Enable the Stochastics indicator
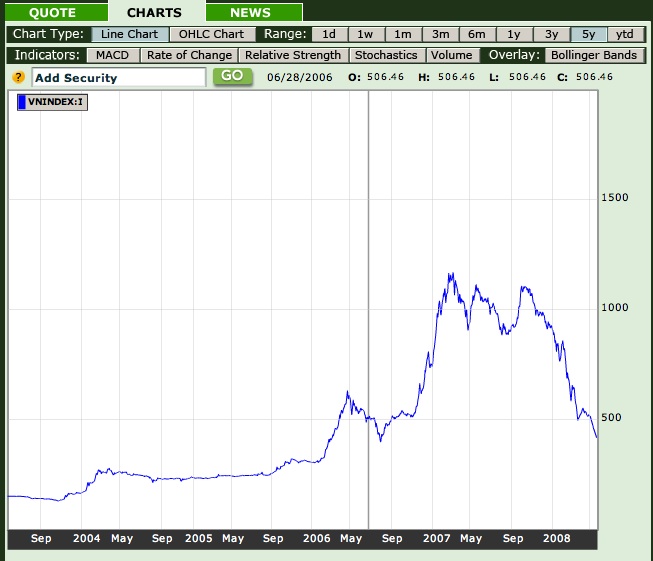The height and width of the screenshot is (561, 653). [386, 55]
